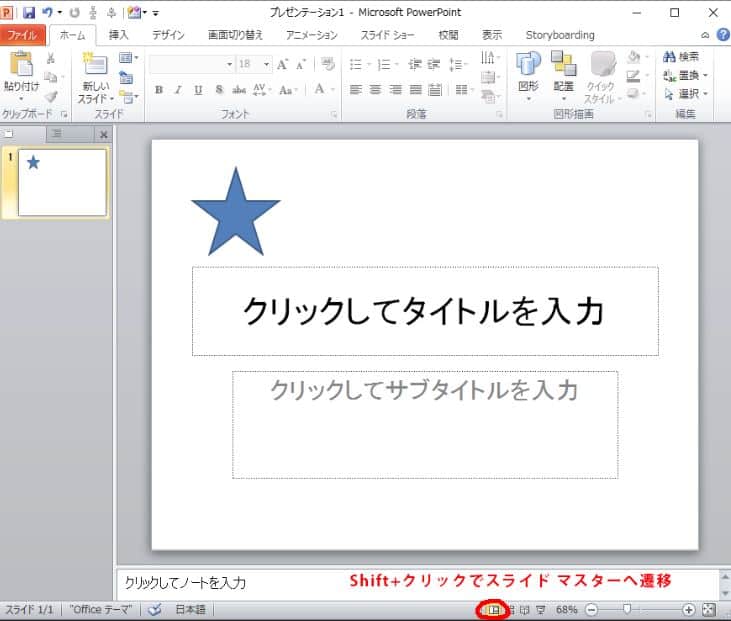Open the ファイル (File) tab
This screenshot has width=731, height=621.
point(22,35)
